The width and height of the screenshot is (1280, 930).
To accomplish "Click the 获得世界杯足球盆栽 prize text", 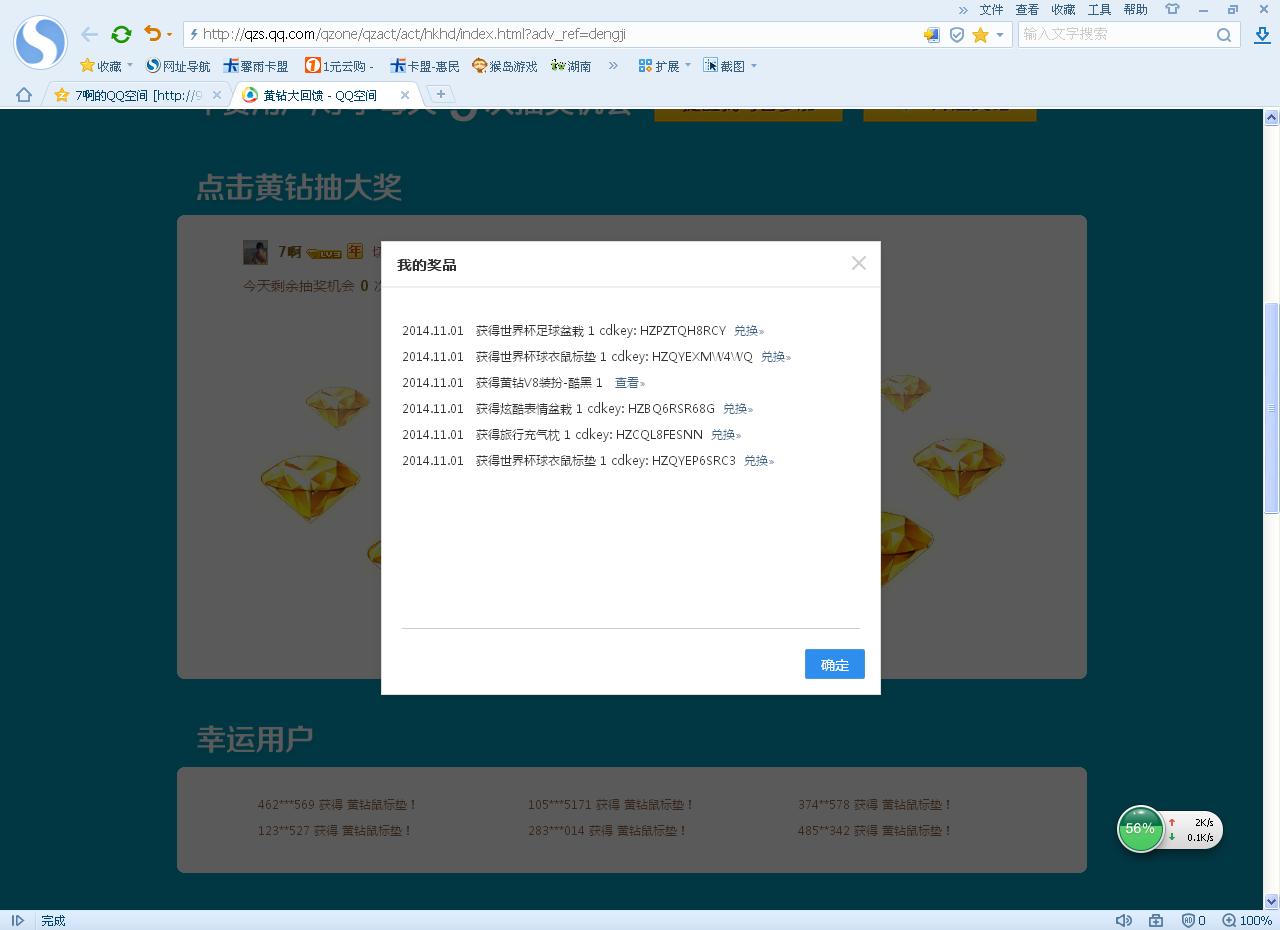I will pyautogui.click(x=530, y=331).
